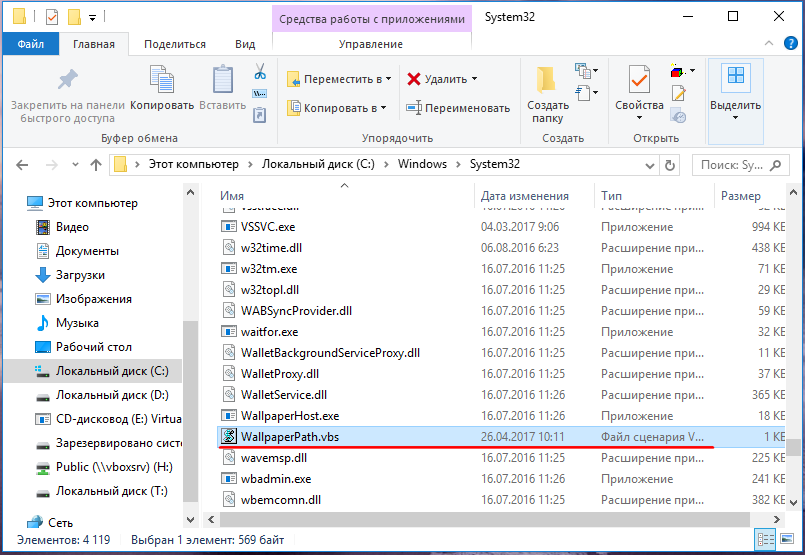Click the Rename icon
805x555 pixels.
click(414, 108)
